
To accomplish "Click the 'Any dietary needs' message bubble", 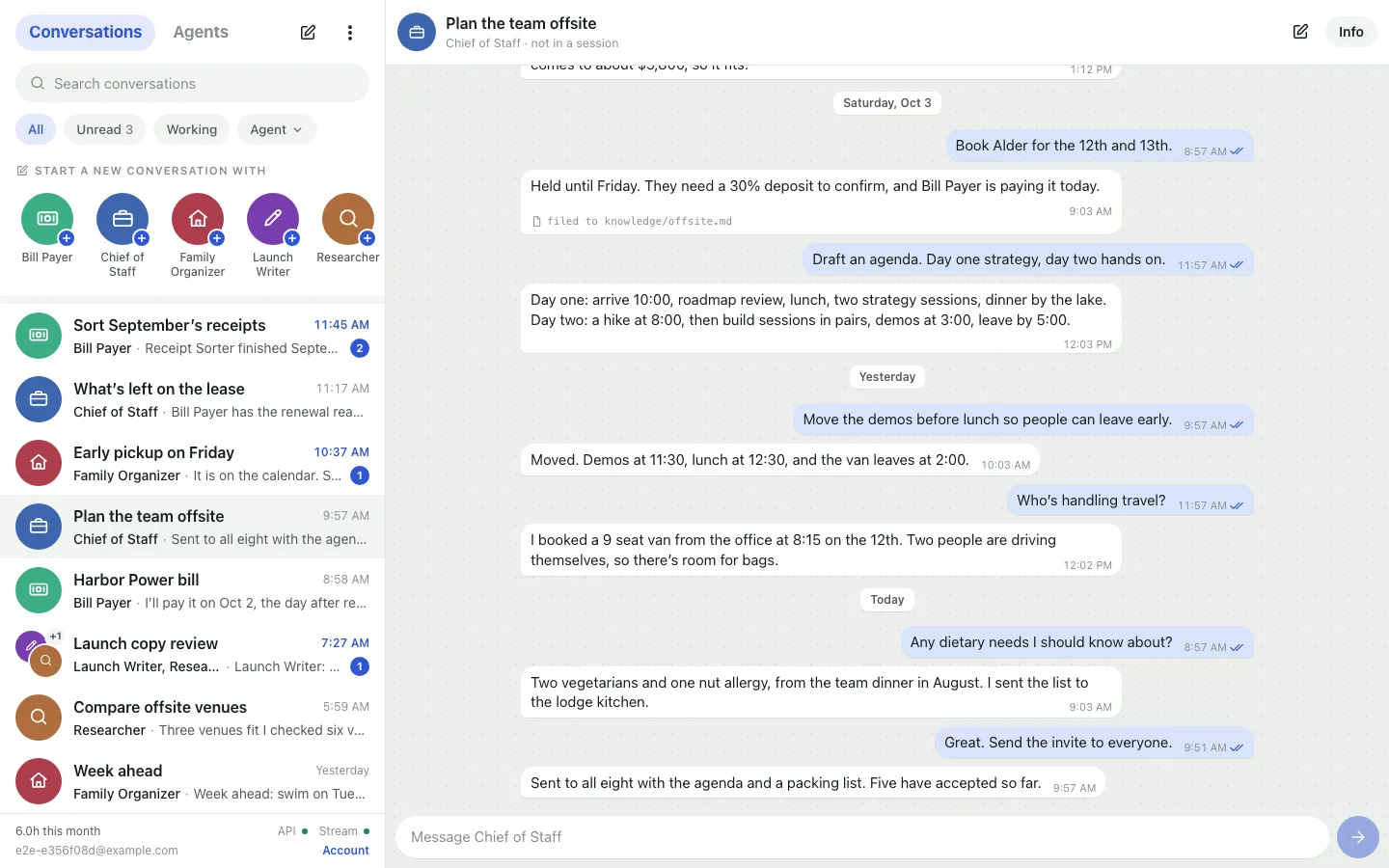I will pos(1077,642).
